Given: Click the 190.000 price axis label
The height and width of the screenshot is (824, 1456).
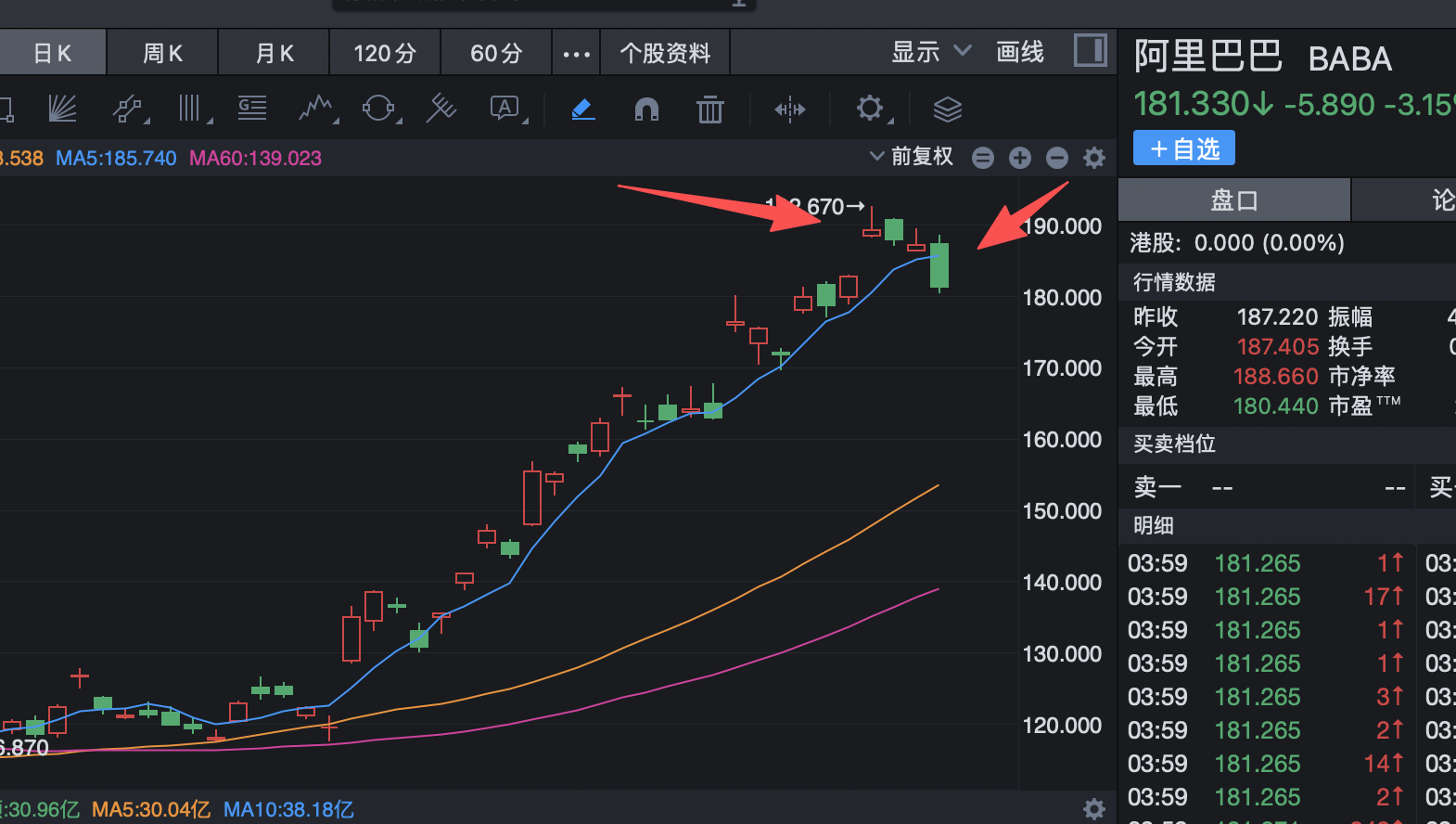Looking at the screenshot, I should point(1062,226).
